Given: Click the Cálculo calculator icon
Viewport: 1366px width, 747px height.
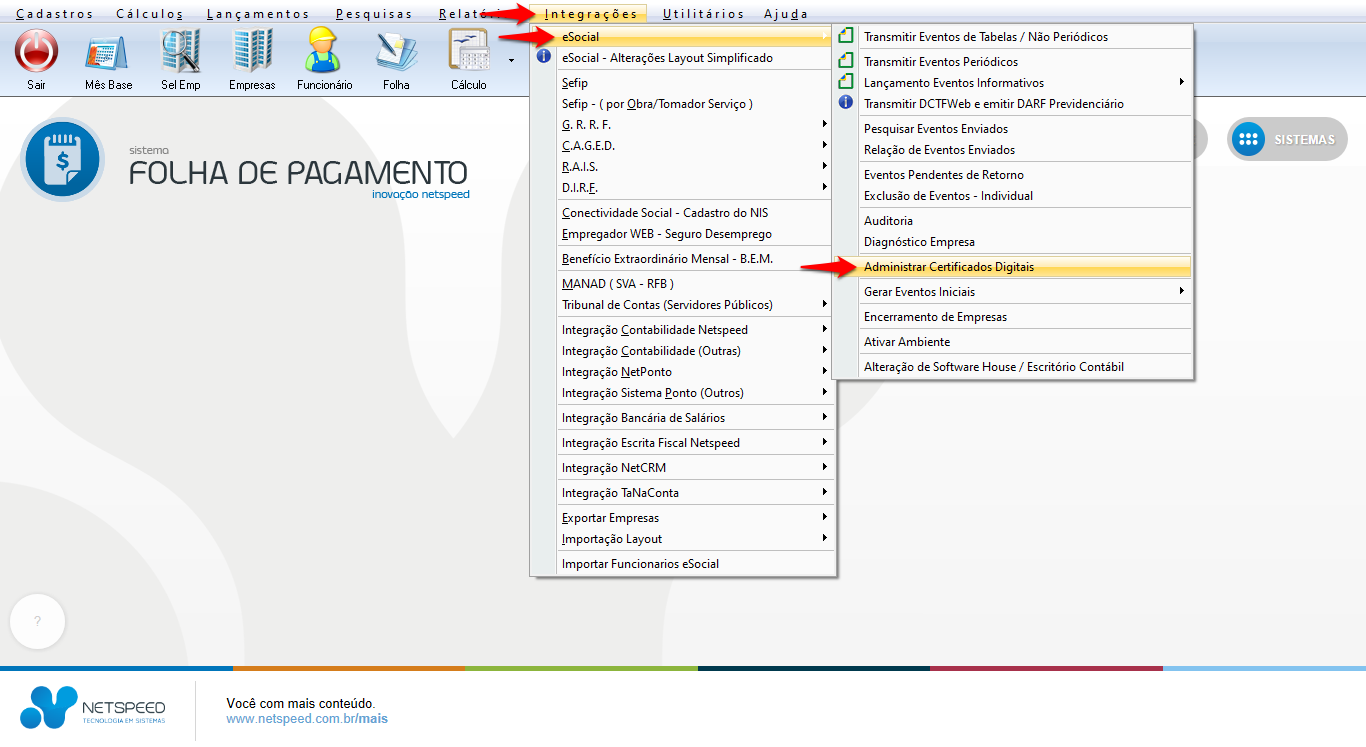Looking at the screenshot, I should pos(468,51).
